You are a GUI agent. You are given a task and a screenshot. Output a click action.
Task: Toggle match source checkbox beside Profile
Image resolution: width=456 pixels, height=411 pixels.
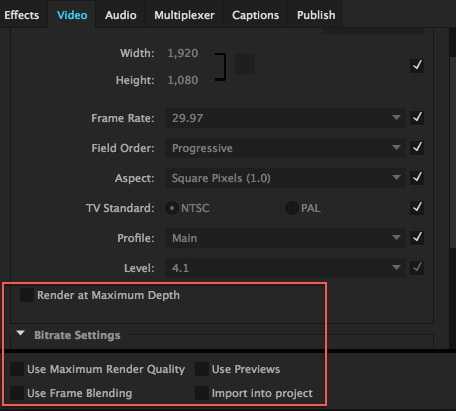pyautogui.click(x=417, y=237)
